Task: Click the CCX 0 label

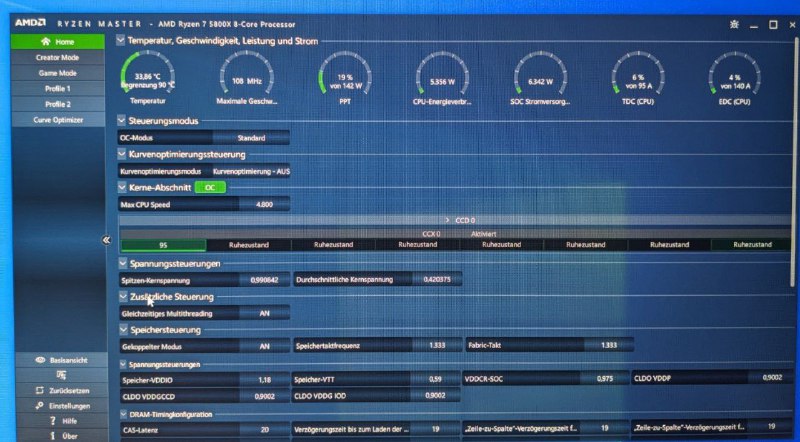Action: pos(431,234)
